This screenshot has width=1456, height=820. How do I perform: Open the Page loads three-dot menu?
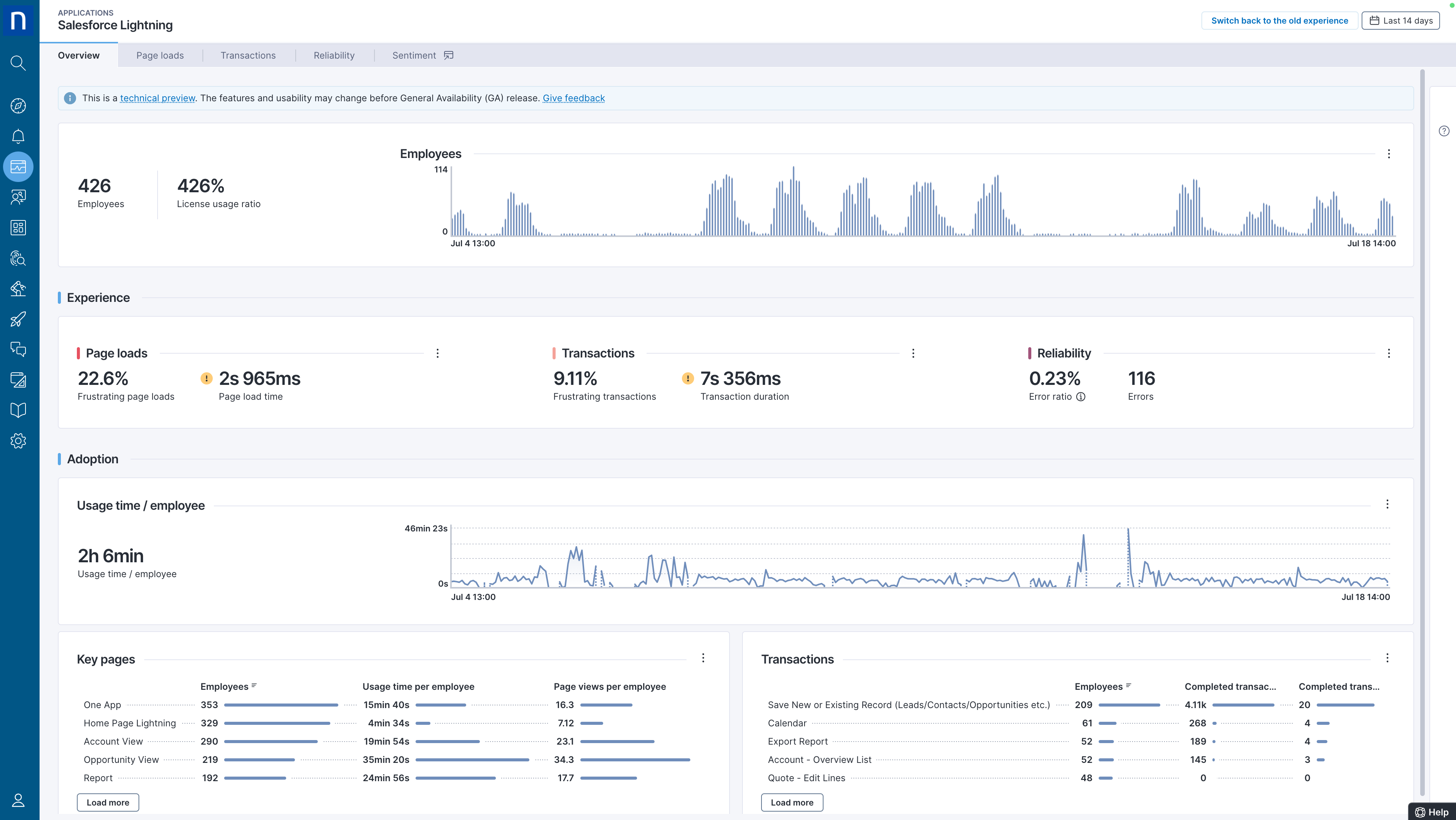(438, 353)
